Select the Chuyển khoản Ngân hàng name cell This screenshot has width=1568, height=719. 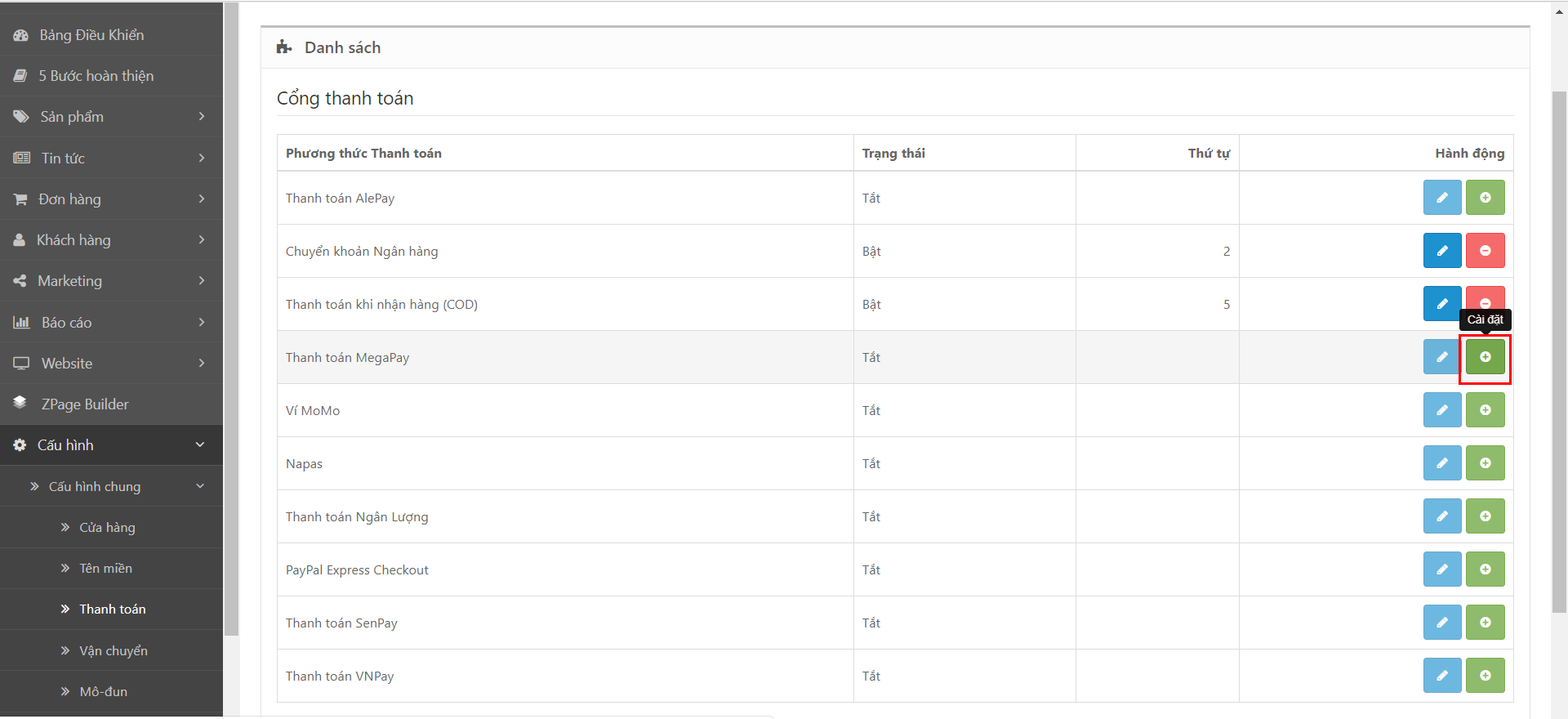coord(565,251)
